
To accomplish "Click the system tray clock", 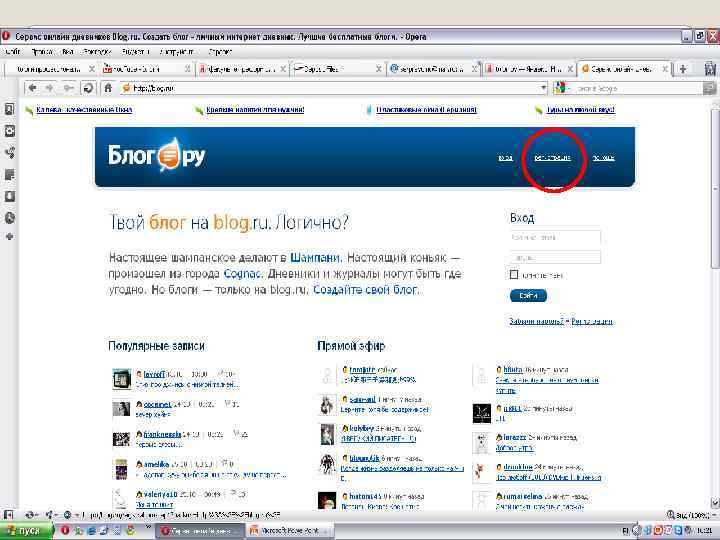I will (x=704, y=531).
